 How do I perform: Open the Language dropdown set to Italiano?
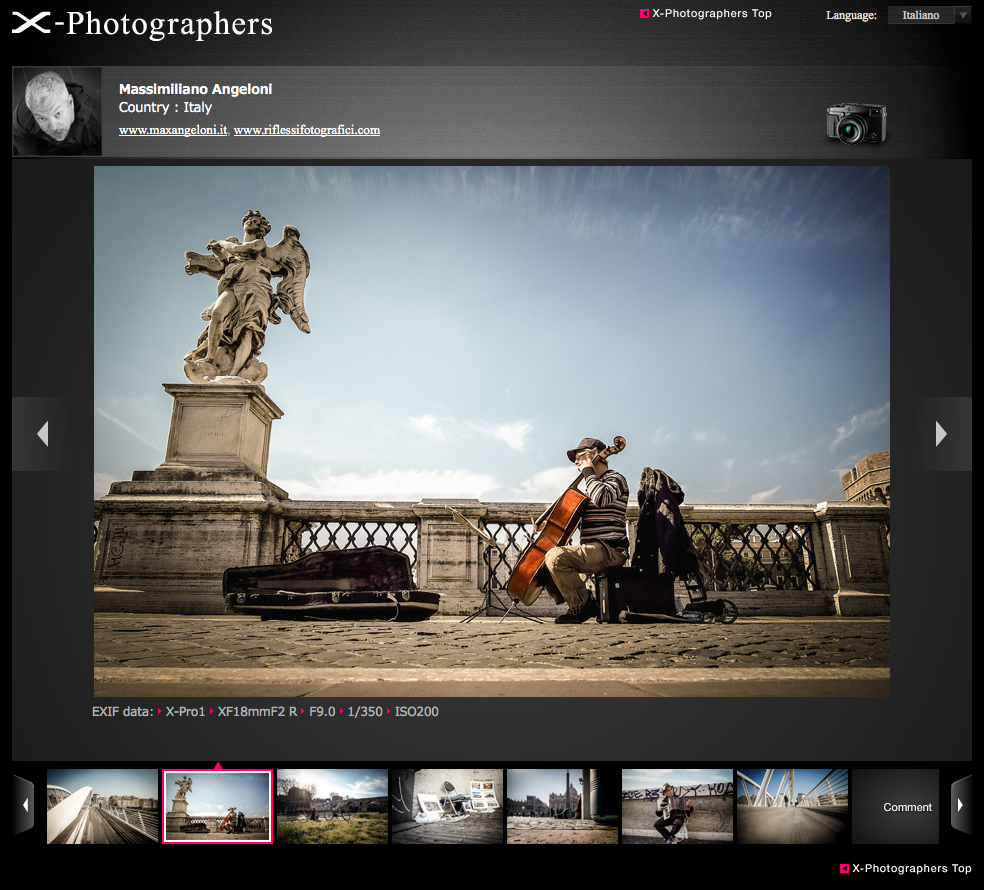[927, 15]
